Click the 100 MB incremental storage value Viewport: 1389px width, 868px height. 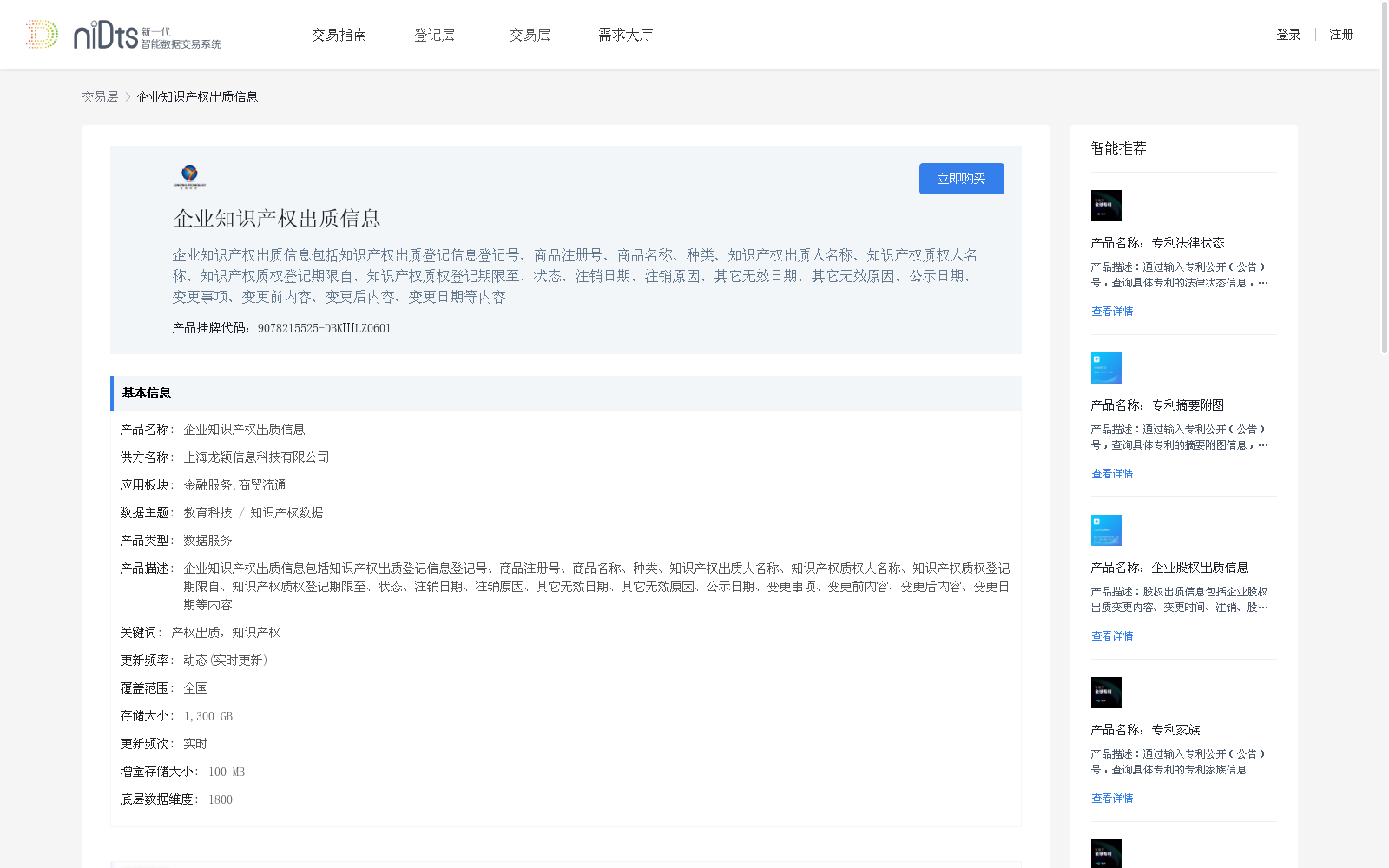(226, 772)
